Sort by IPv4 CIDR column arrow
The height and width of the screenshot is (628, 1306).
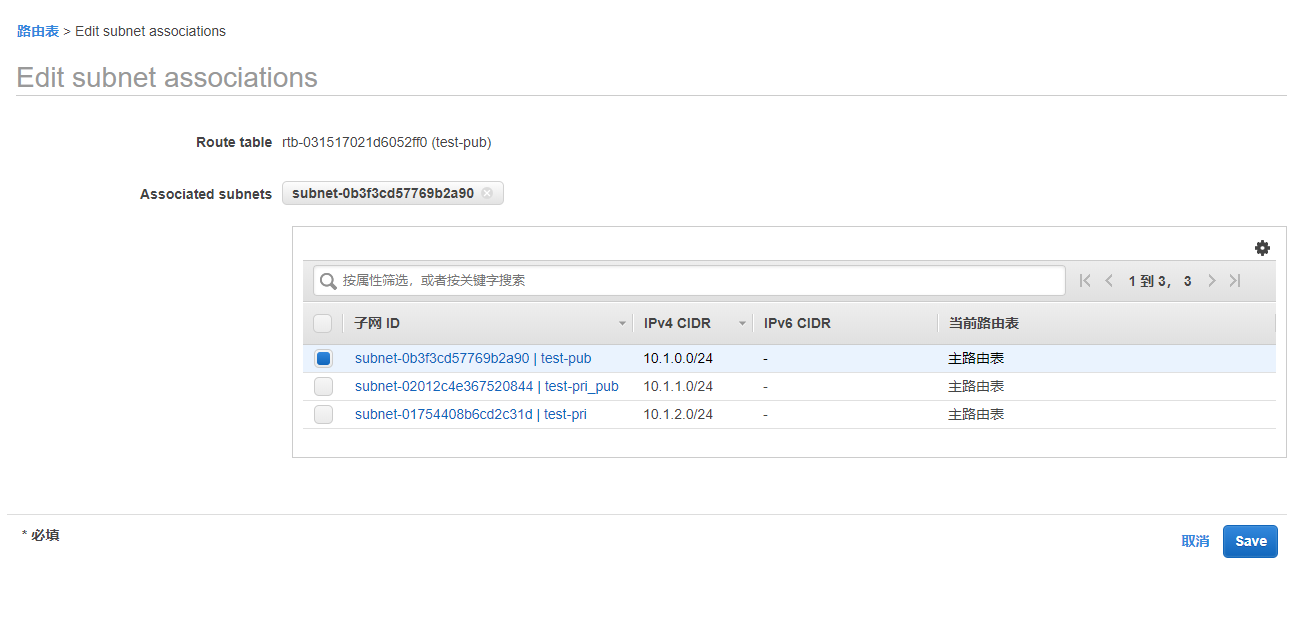click(742, 324)
